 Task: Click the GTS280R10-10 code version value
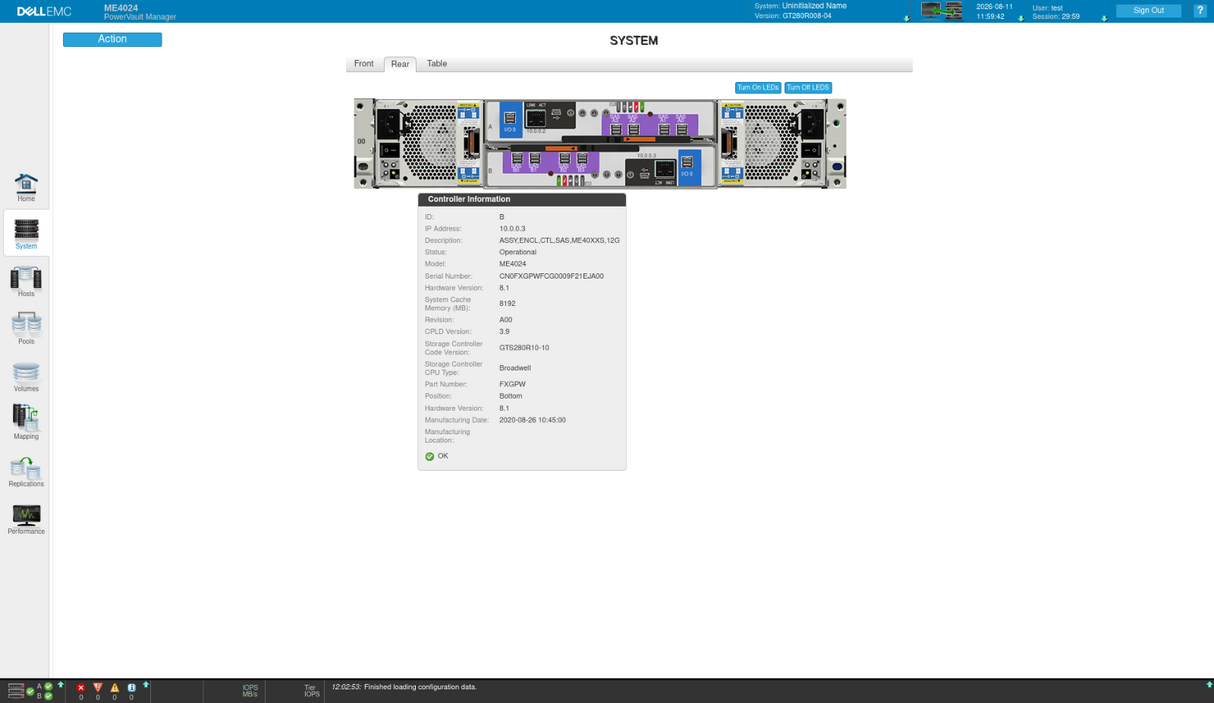[x=524, y=348]
